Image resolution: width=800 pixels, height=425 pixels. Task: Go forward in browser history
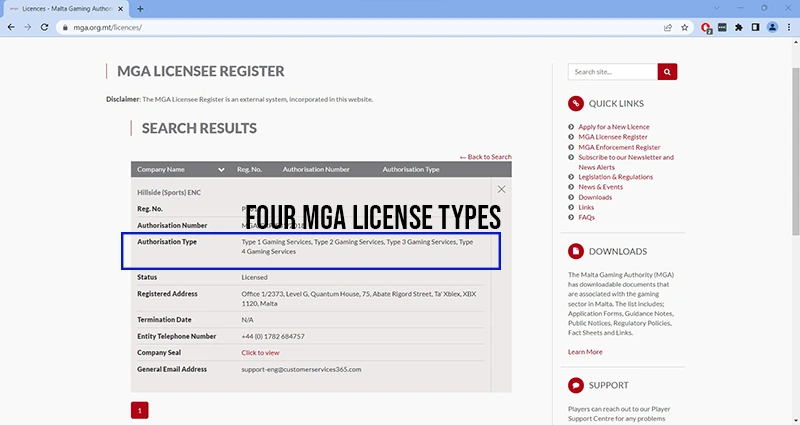(x=28, y=27)
